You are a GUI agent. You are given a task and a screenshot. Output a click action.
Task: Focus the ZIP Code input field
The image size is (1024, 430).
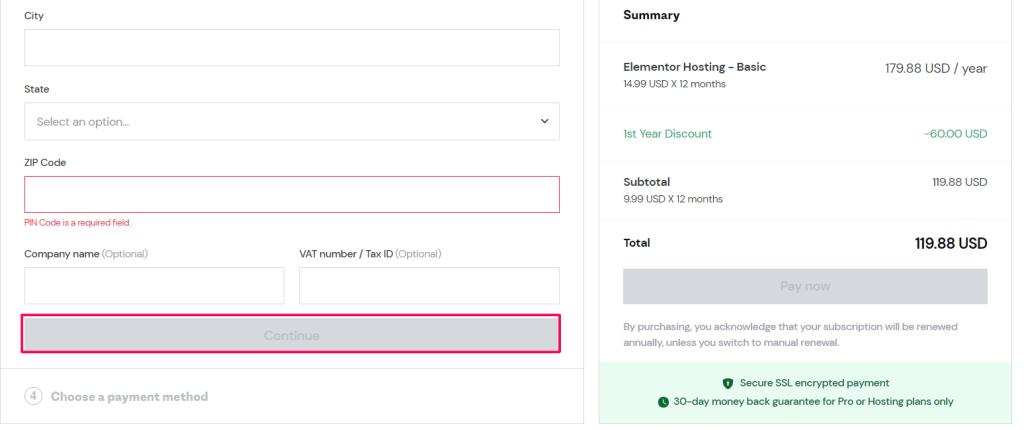click(x=292, y=195)
